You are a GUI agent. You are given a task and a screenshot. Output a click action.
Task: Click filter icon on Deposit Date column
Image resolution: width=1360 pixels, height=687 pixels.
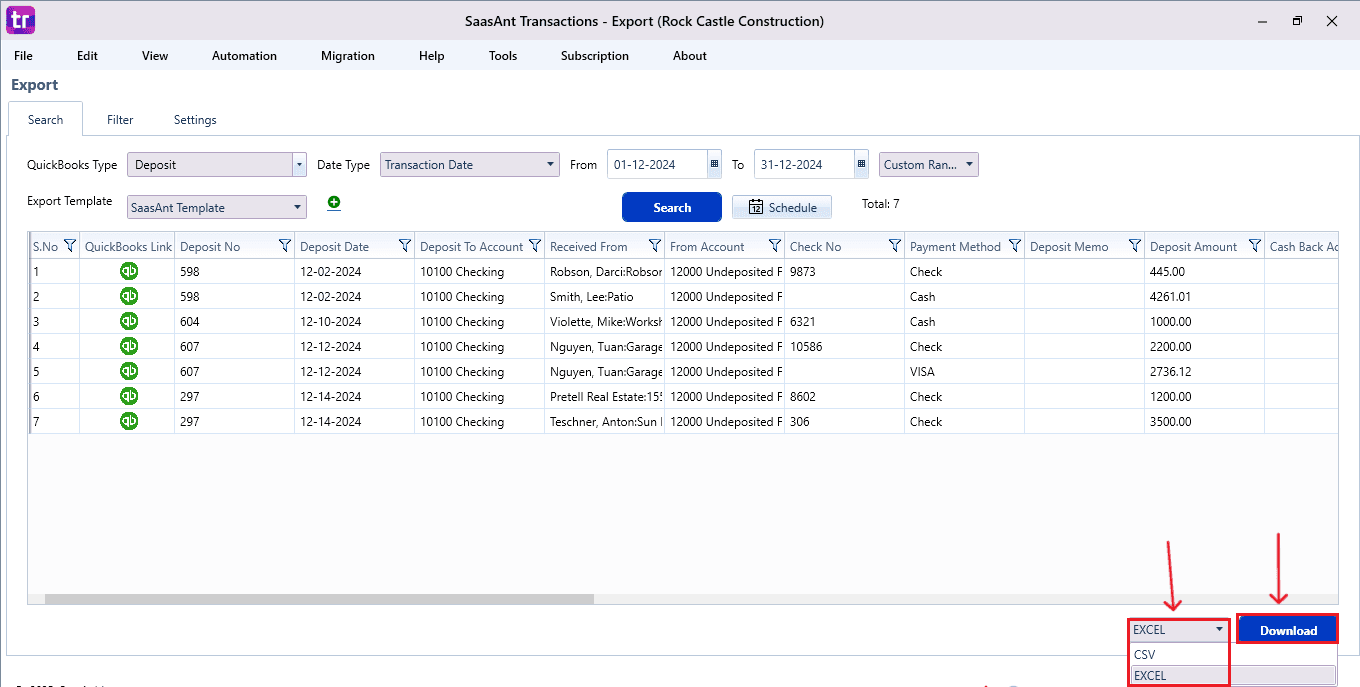(x=404, y=246)
